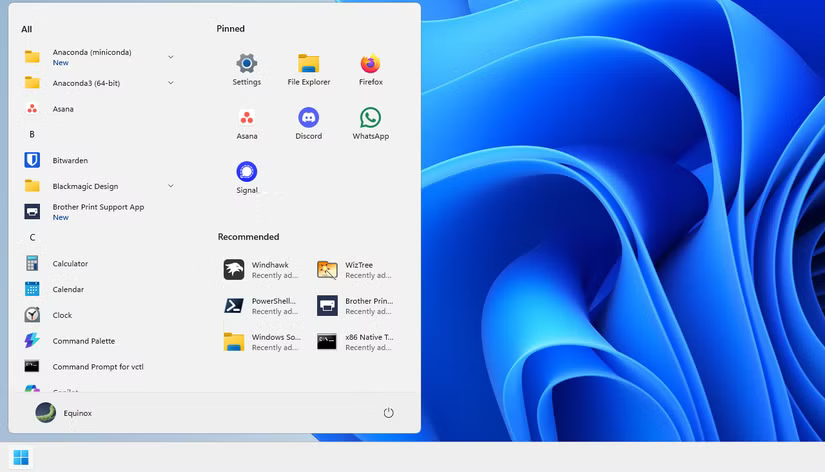Expand the Anaconda (miniconda) folder
This screenshot has width=825, height=472.
click(x=171, y=57)
